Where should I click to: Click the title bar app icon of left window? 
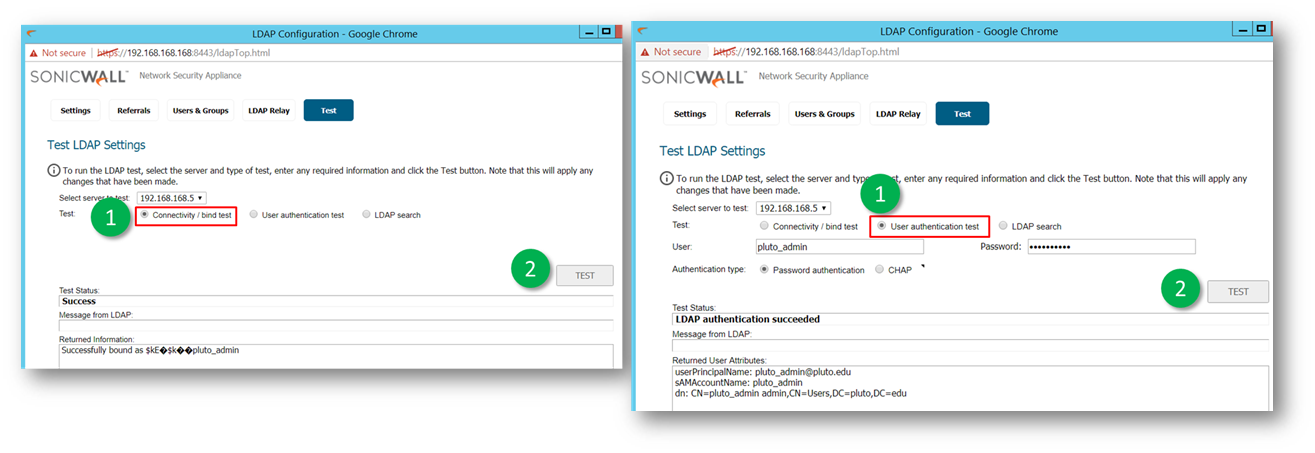pyautogui.click(x=34, y=33)
